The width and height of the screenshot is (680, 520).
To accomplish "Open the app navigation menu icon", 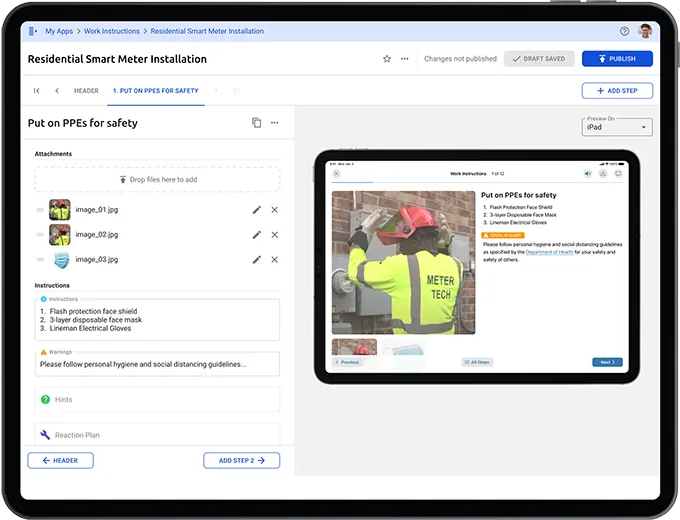I will (33, 31).
